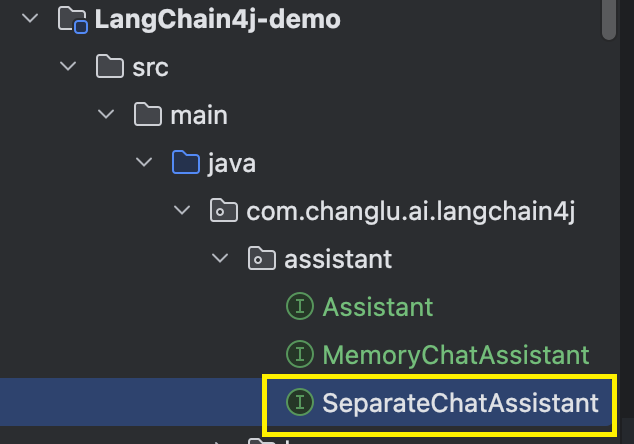
Task: Collapse the LangChain4j-demo project node
Action: click(x=30, y=18)
